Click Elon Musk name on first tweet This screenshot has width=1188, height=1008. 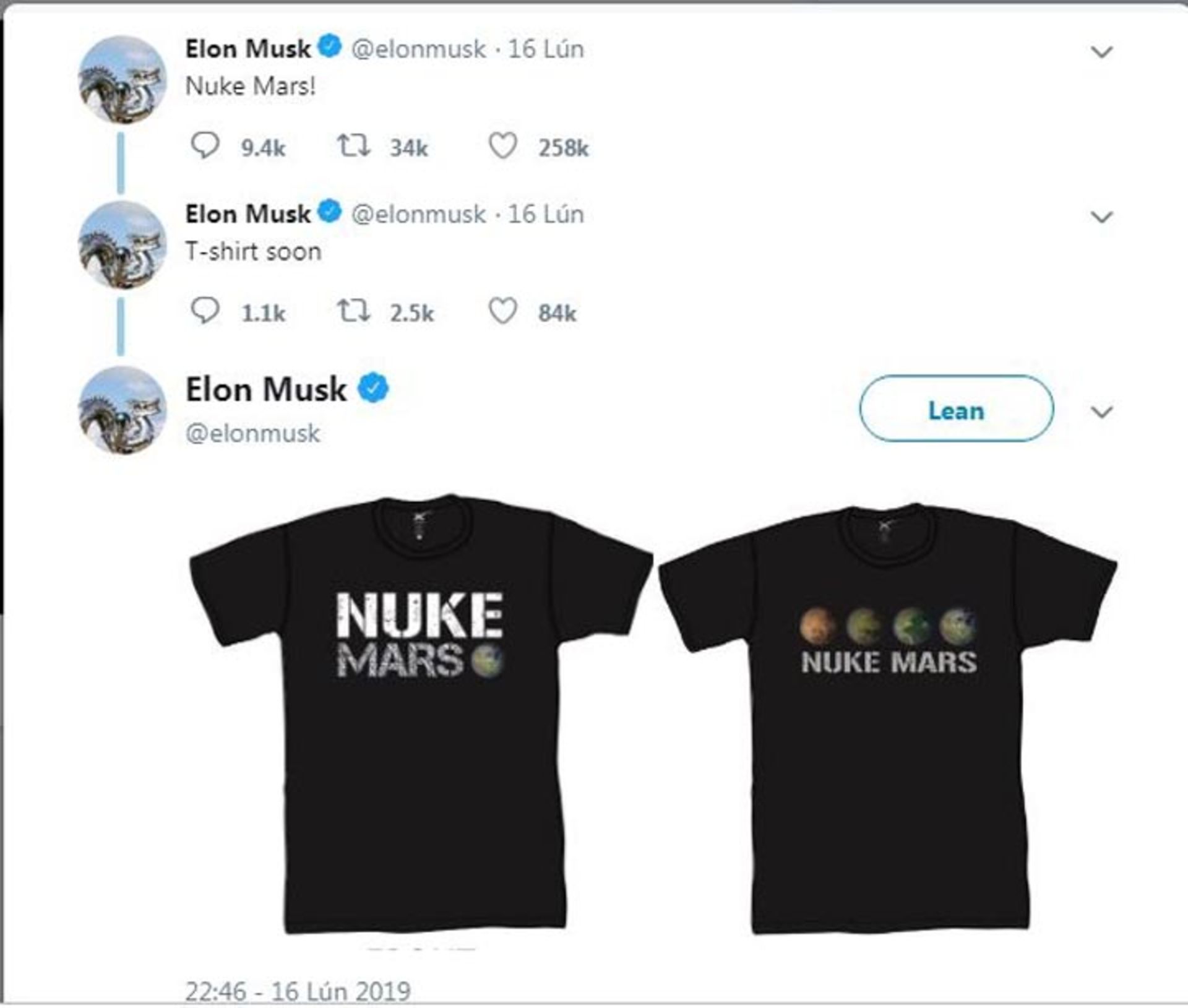(247, 49)
